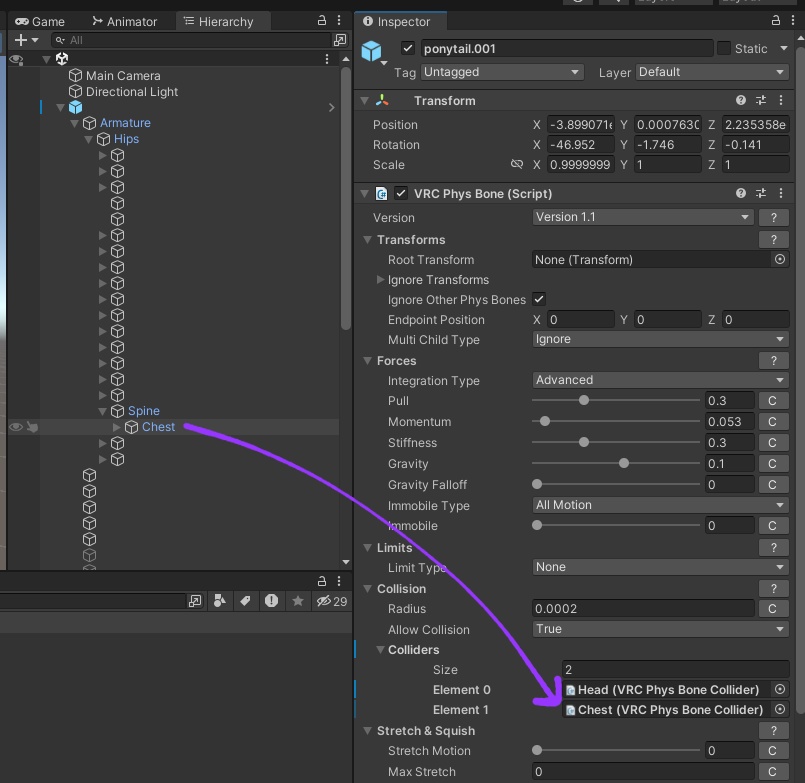Click the Gravity curve C button

pyautogui.click(x=773, y=464)
